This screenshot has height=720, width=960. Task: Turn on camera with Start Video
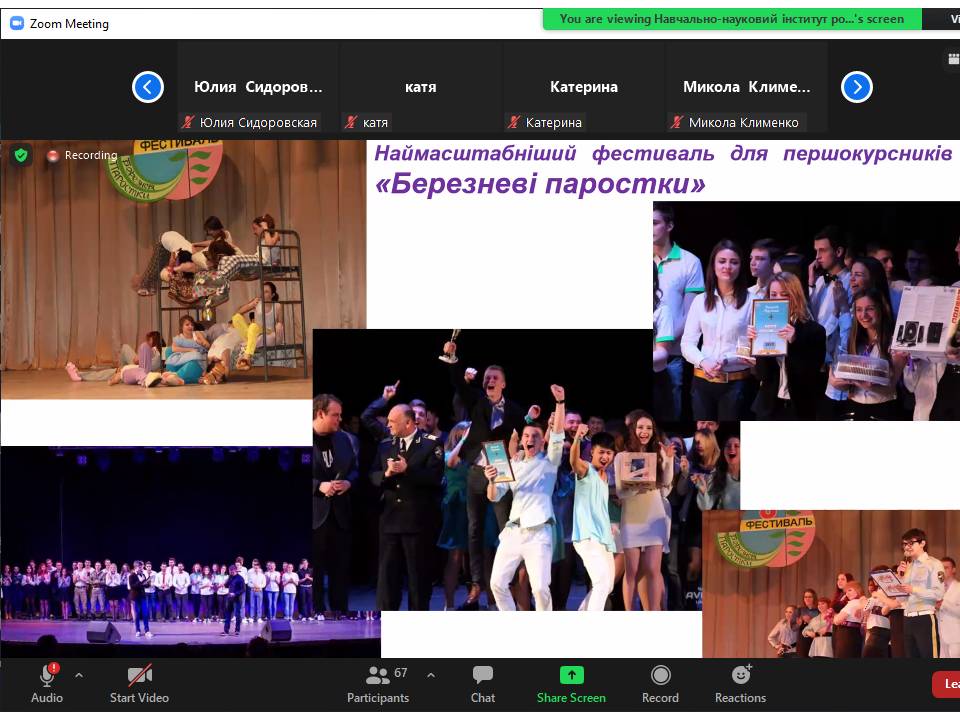click(x=139, y=682)
